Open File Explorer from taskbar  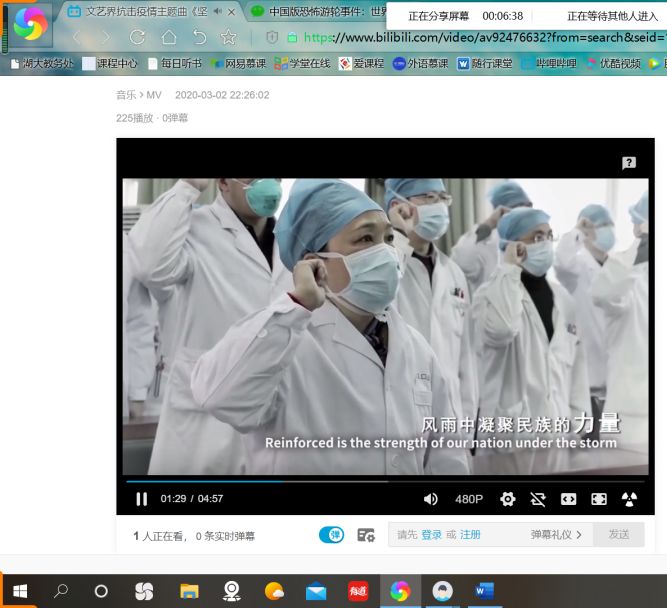189,591
